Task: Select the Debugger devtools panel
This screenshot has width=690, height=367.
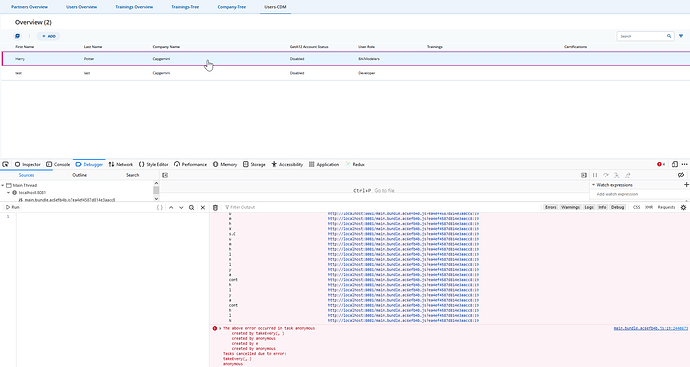Action: [x=89, y=164]
